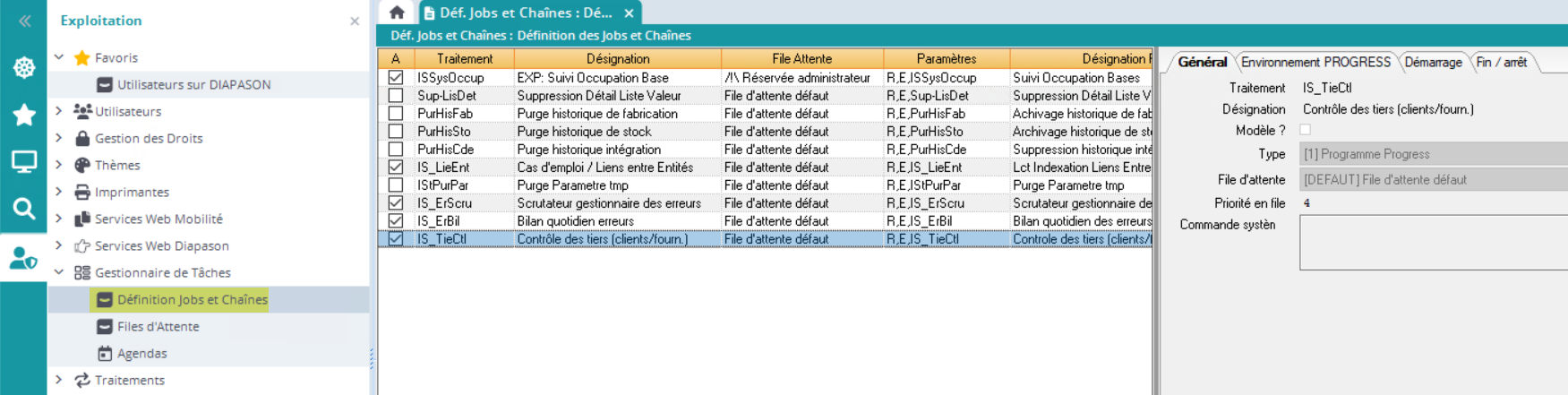Check the Sup-LisDet row checkbox
The width and height of the screenshot is (1568, 395).
pyautogui.click(x=396, y=96)
